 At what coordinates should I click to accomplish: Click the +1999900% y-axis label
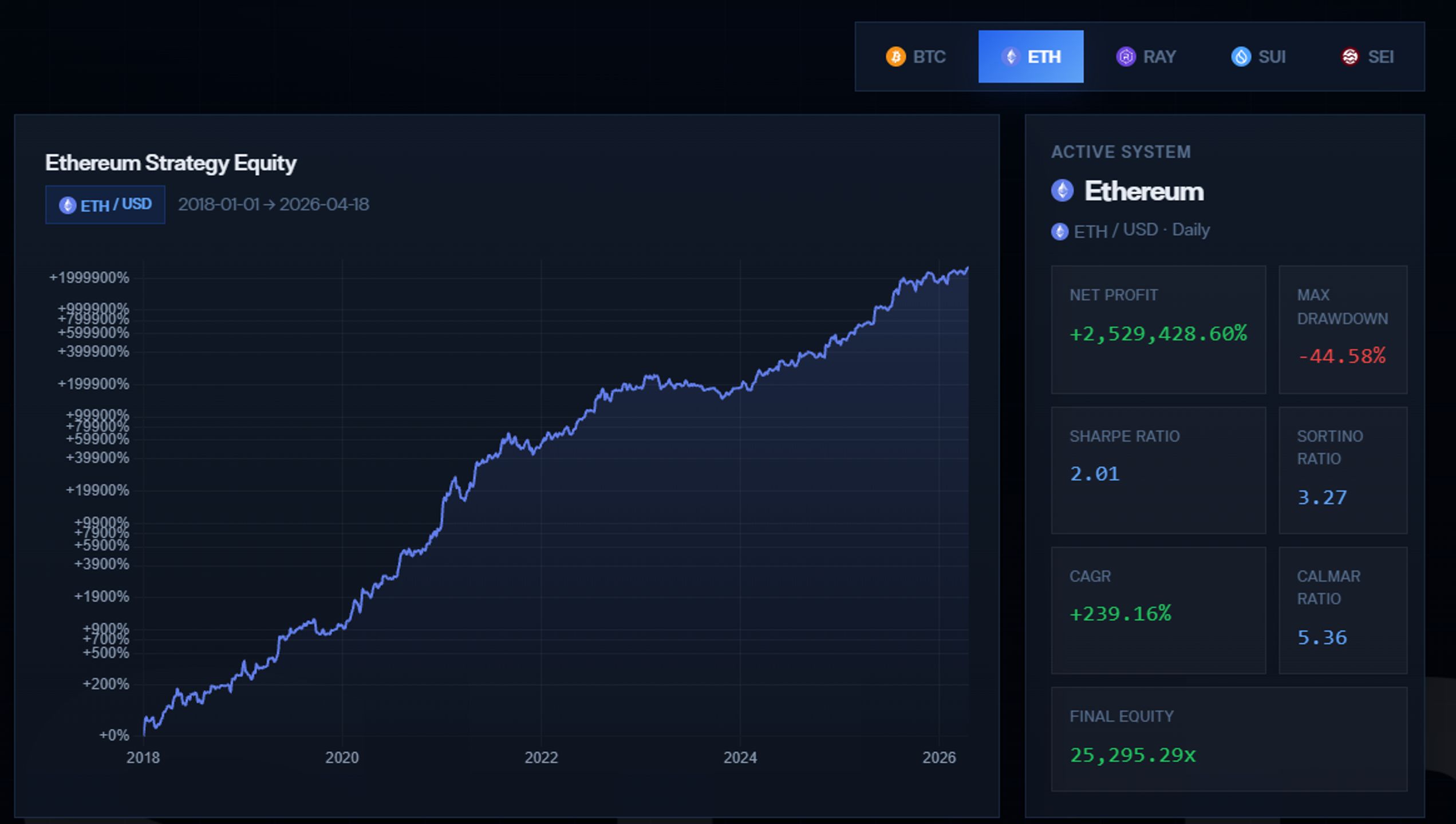click(89, 278)
